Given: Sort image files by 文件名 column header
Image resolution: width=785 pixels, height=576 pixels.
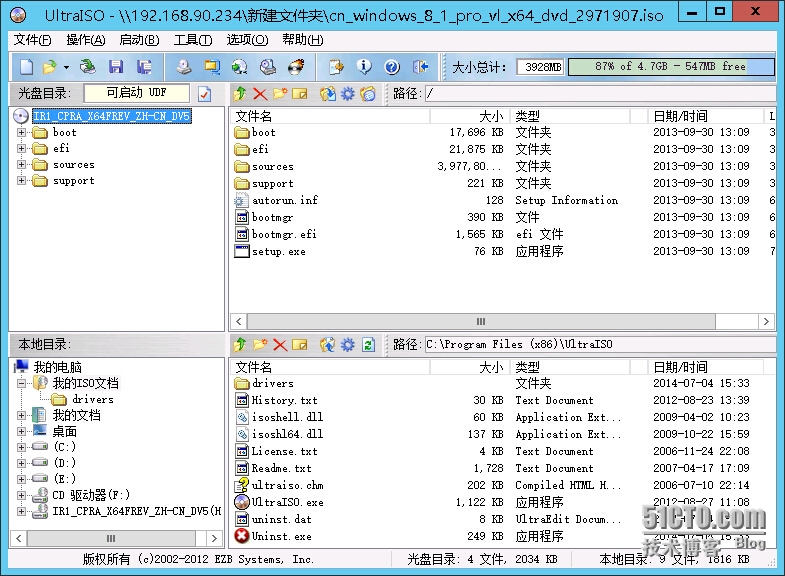Looking at the screenshot, I should point(329,116).
